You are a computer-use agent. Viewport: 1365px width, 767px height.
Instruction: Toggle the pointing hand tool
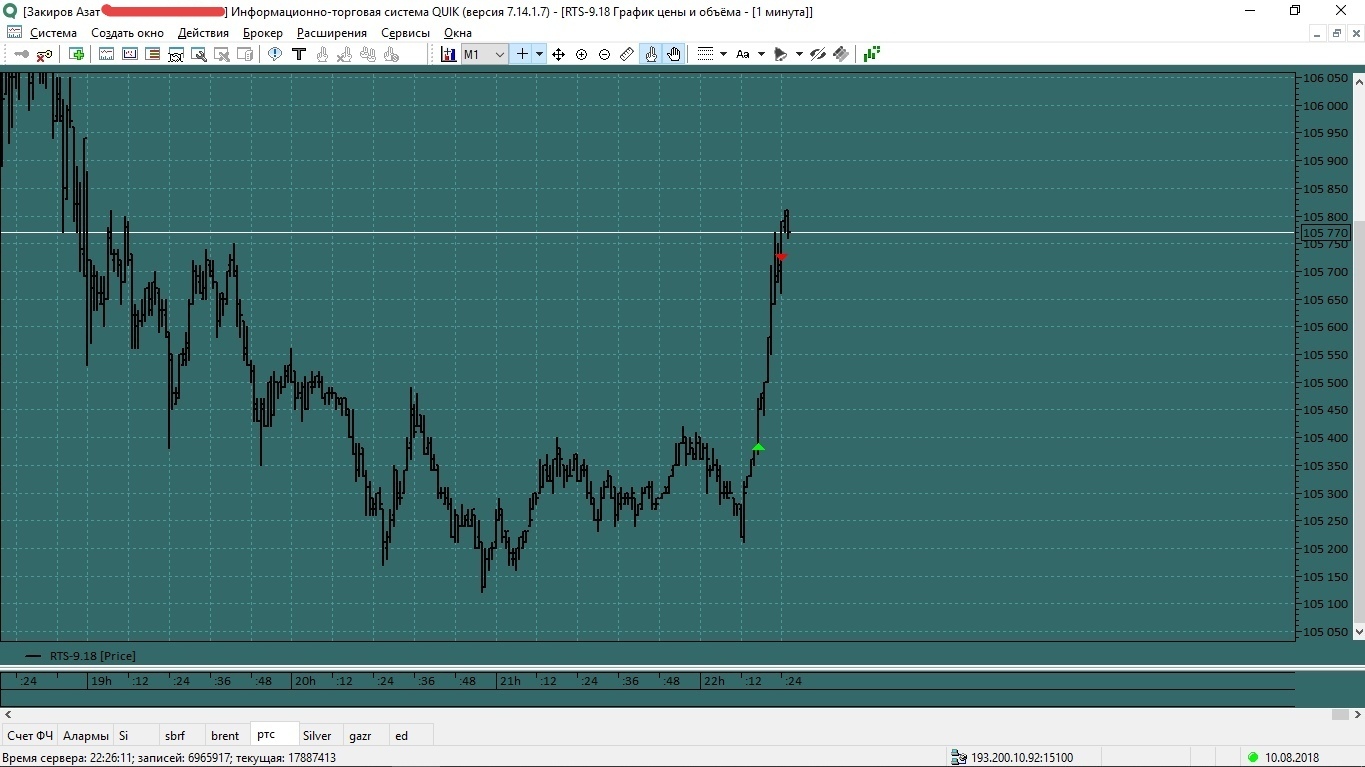(x=651, y=54)
